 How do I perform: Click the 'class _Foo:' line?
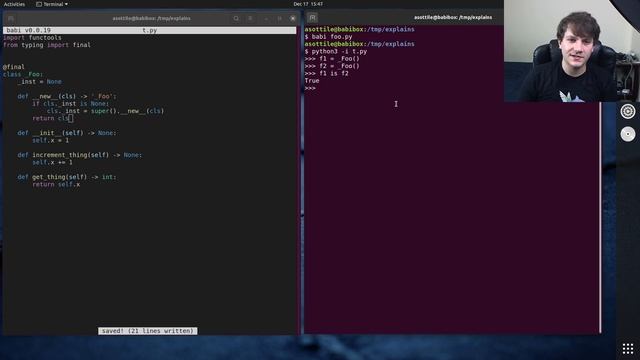[x=23, y=74]
